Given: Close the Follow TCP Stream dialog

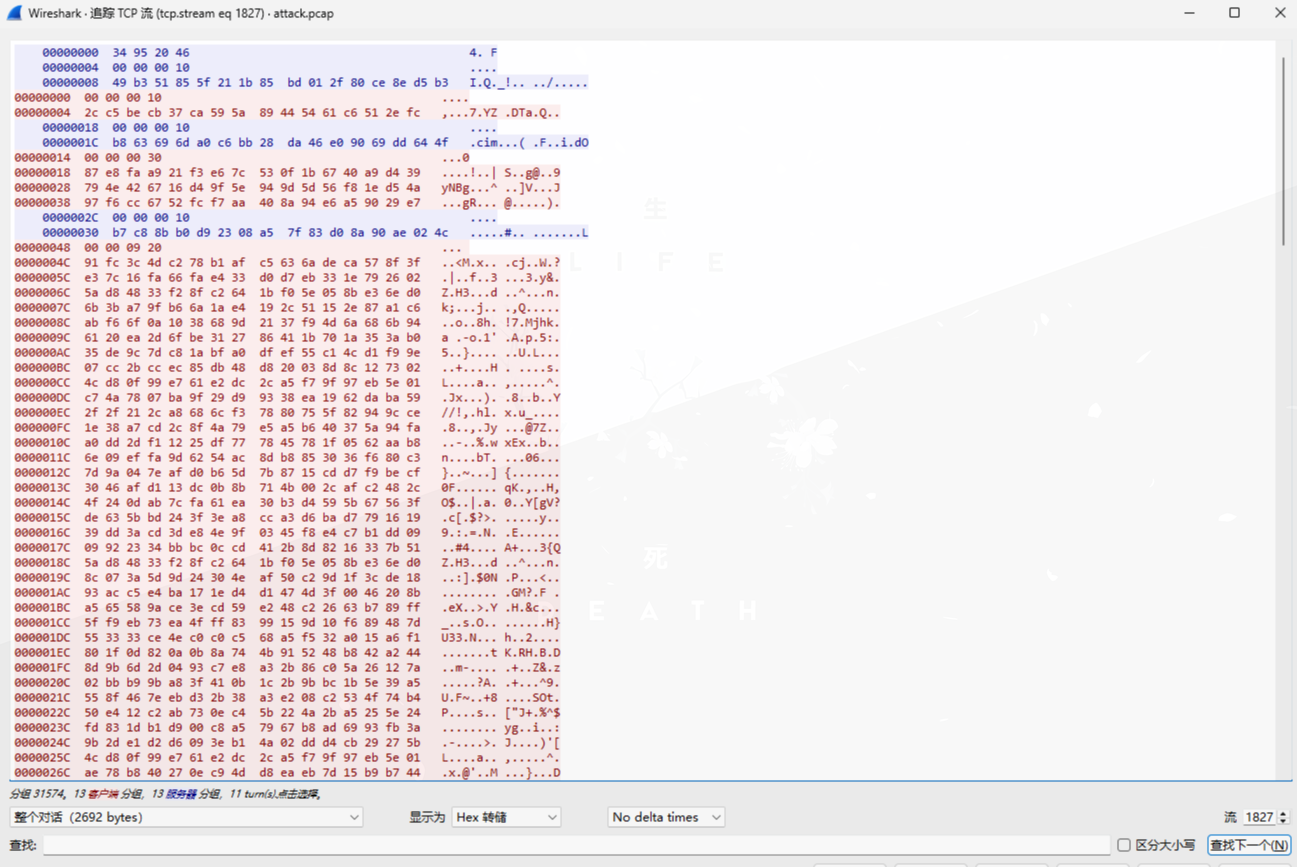Looking at the screenshot, I should point(1279,13).
